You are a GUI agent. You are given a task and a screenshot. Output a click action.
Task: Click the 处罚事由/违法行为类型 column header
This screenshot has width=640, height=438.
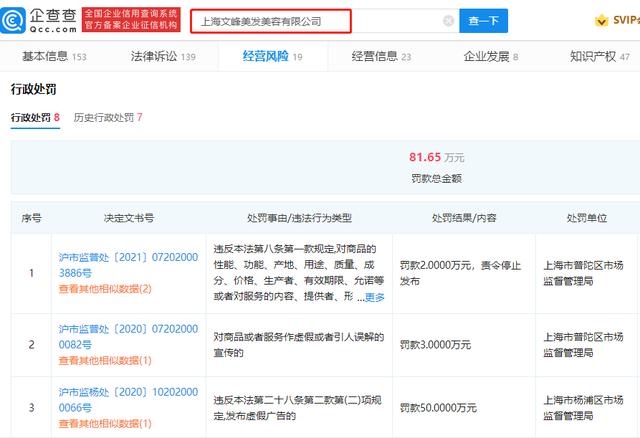(299, 218)
